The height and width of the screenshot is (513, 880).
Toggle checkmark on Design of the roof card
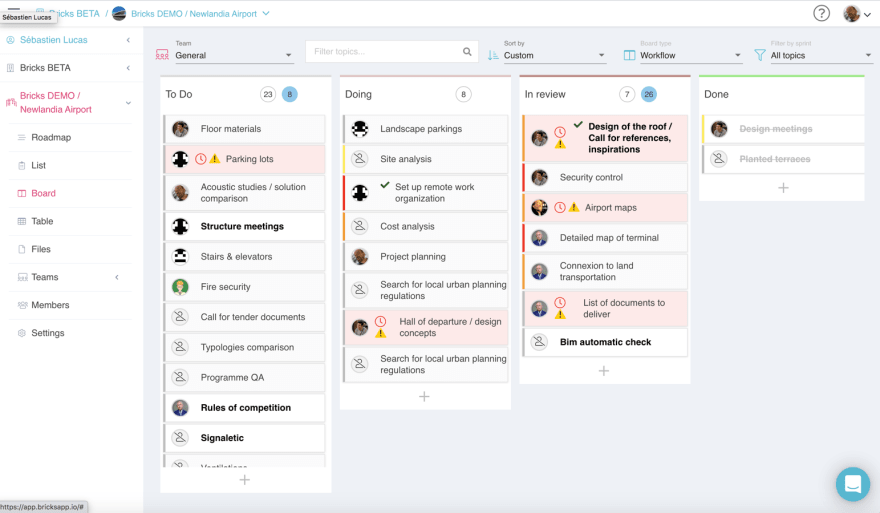578,125
